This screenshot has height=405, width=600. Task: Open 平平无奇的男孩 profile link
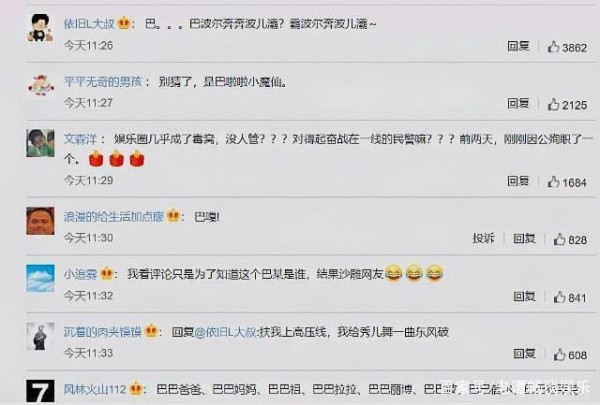(103, 82)
